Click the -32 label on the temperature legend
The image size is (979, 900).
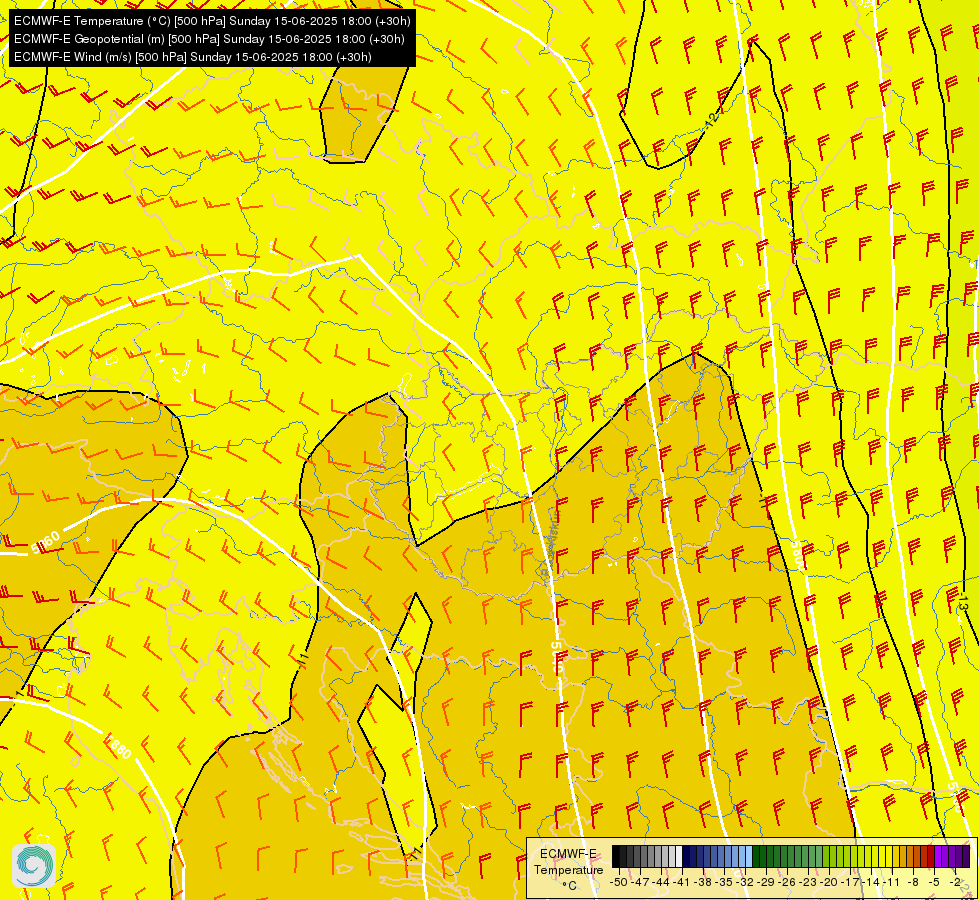[745, 882]
